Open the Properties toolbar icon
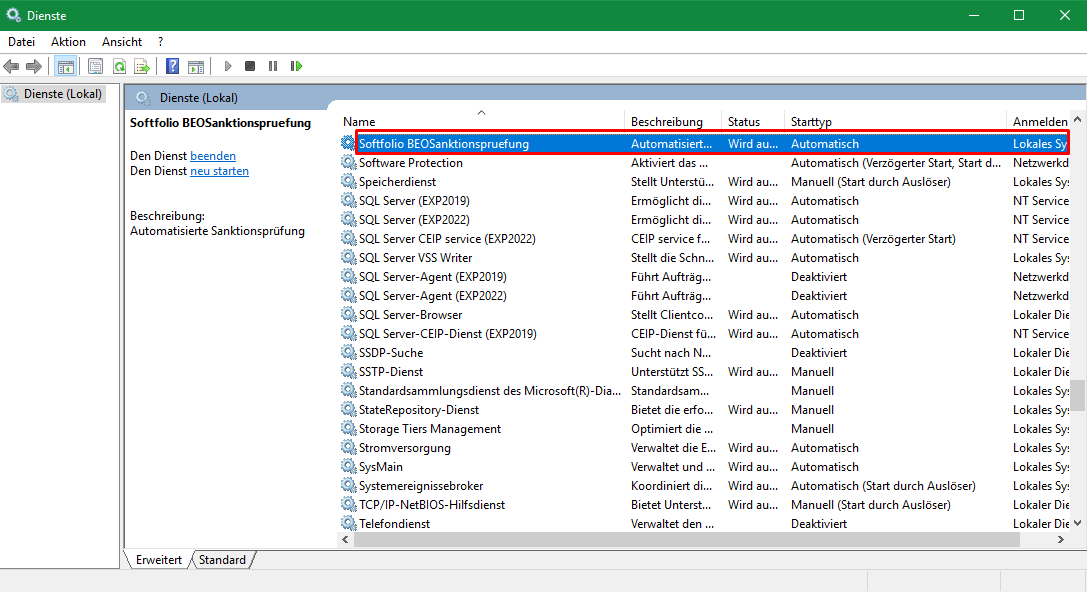The width and height of the screenshot is (1087, 592). [96, 66]
